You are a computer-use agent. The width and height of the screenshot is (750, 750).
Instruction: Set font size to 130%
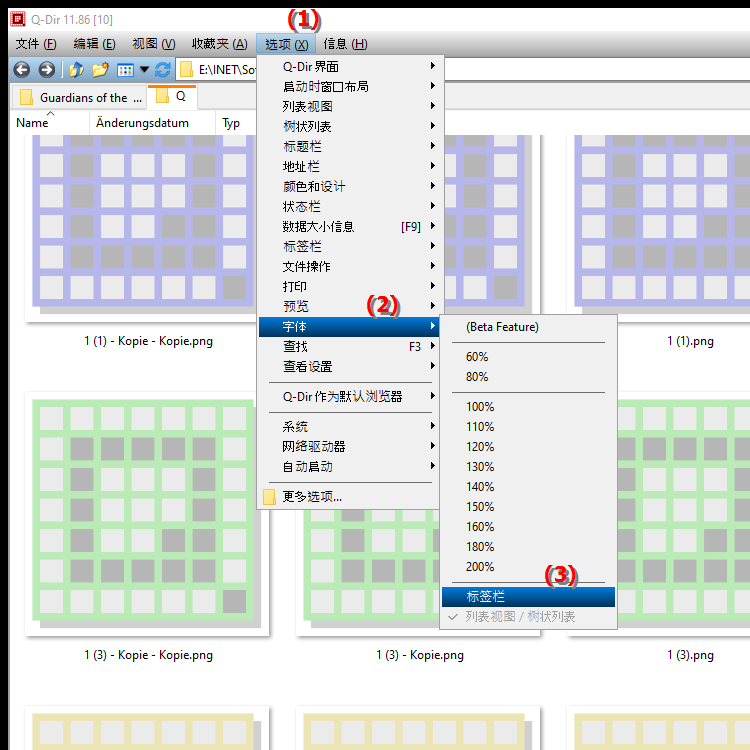click(x=528, y=467)
